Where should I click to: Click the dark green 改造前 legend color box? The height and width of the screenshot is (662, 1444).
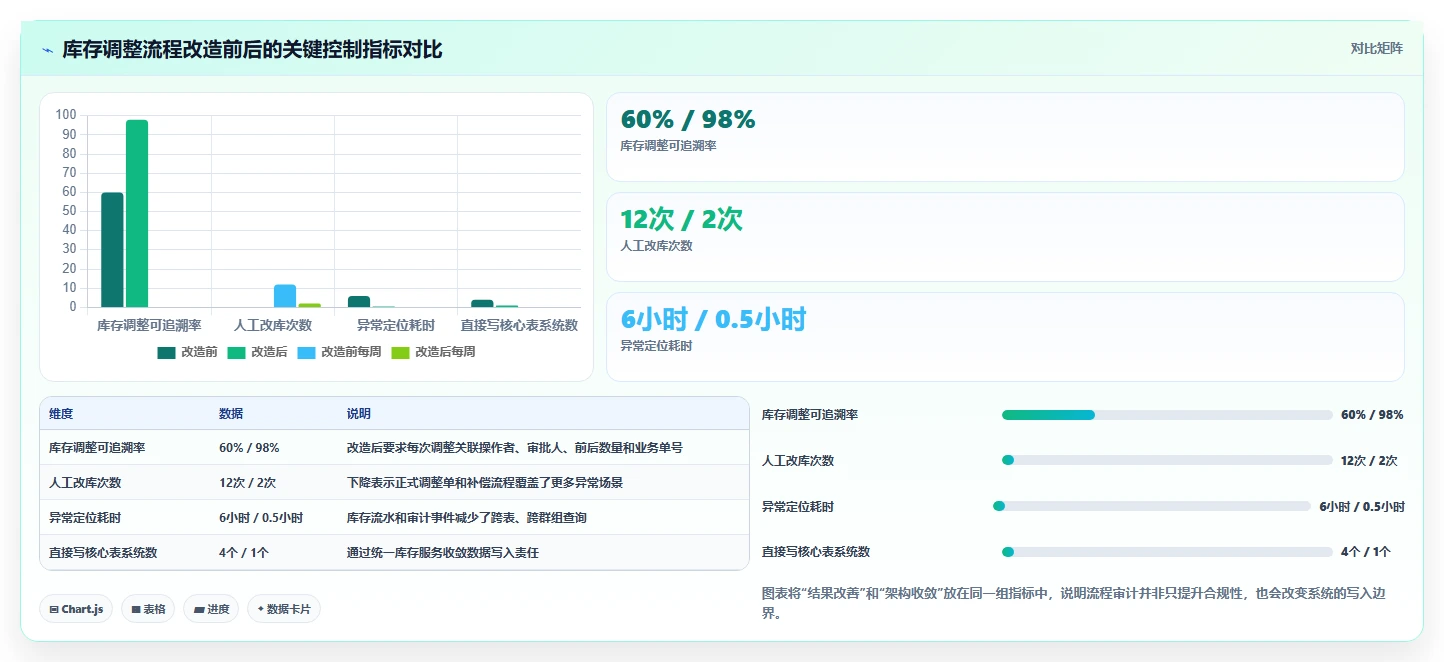click(167, 352)
